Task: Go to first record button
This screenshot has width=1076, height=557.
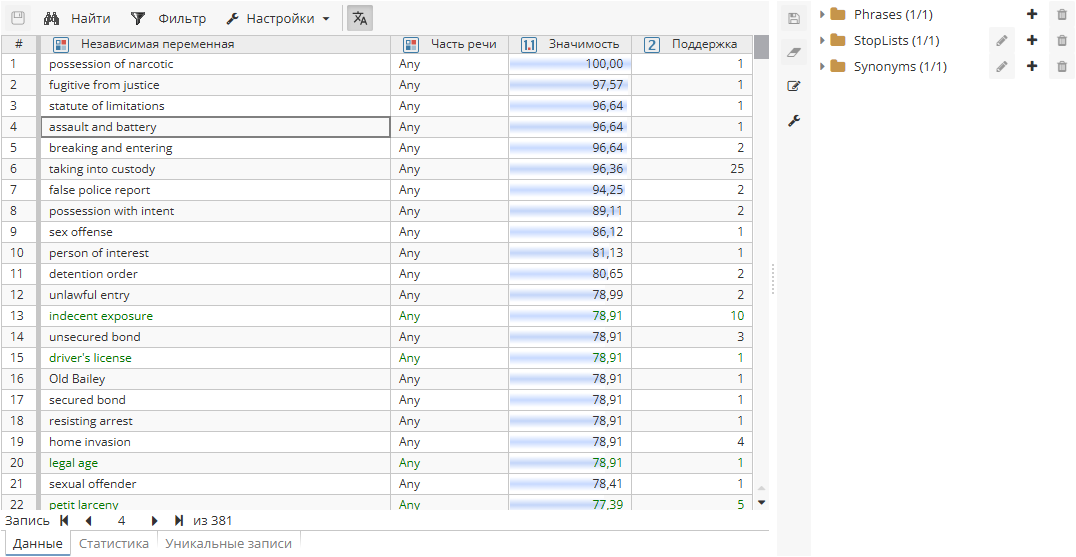Action: click(65, 521)
